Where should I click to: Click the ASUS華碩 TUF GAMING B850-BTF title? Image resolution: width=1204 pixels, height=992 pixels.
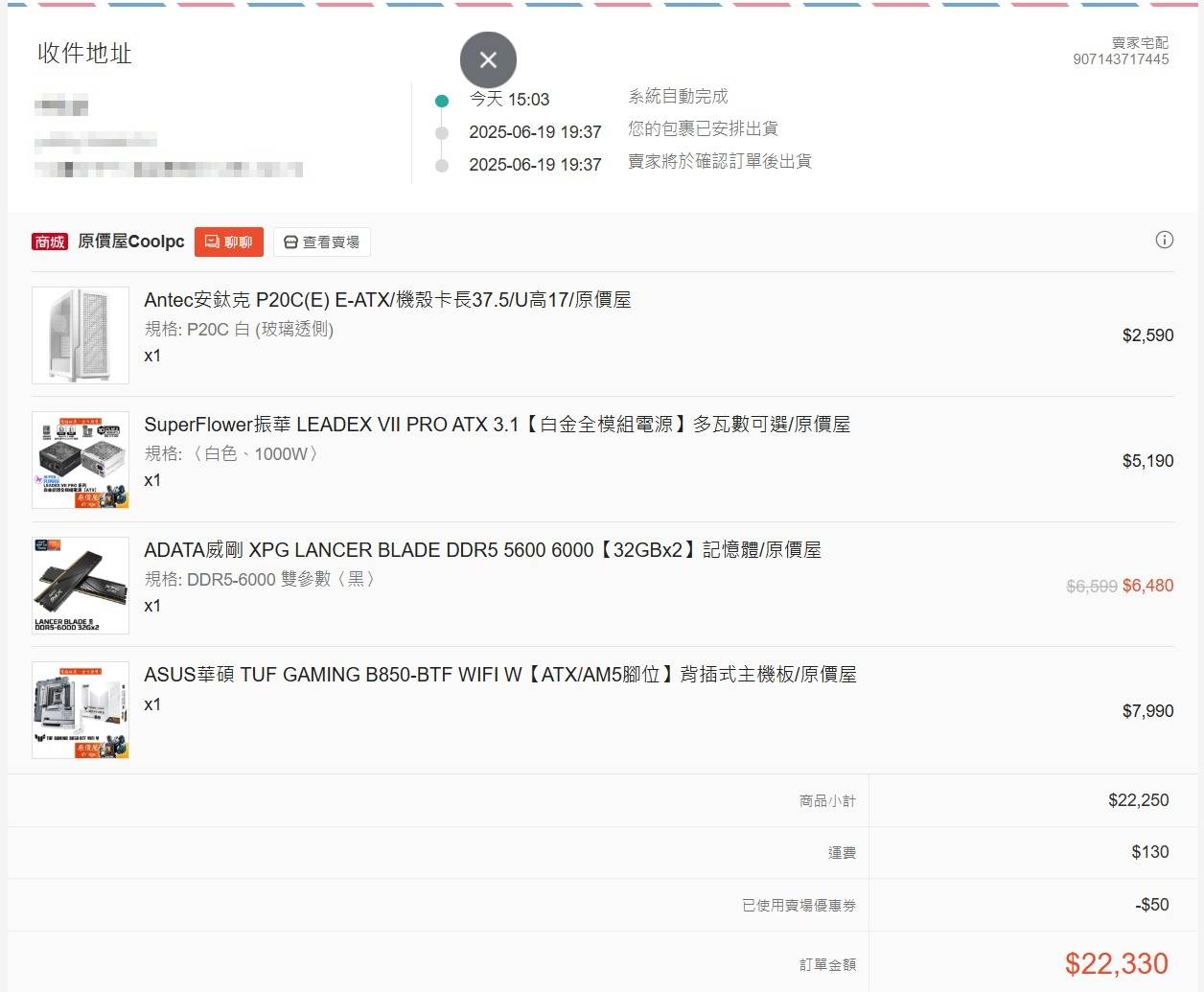pyautogui.click(x=499, y=675)
